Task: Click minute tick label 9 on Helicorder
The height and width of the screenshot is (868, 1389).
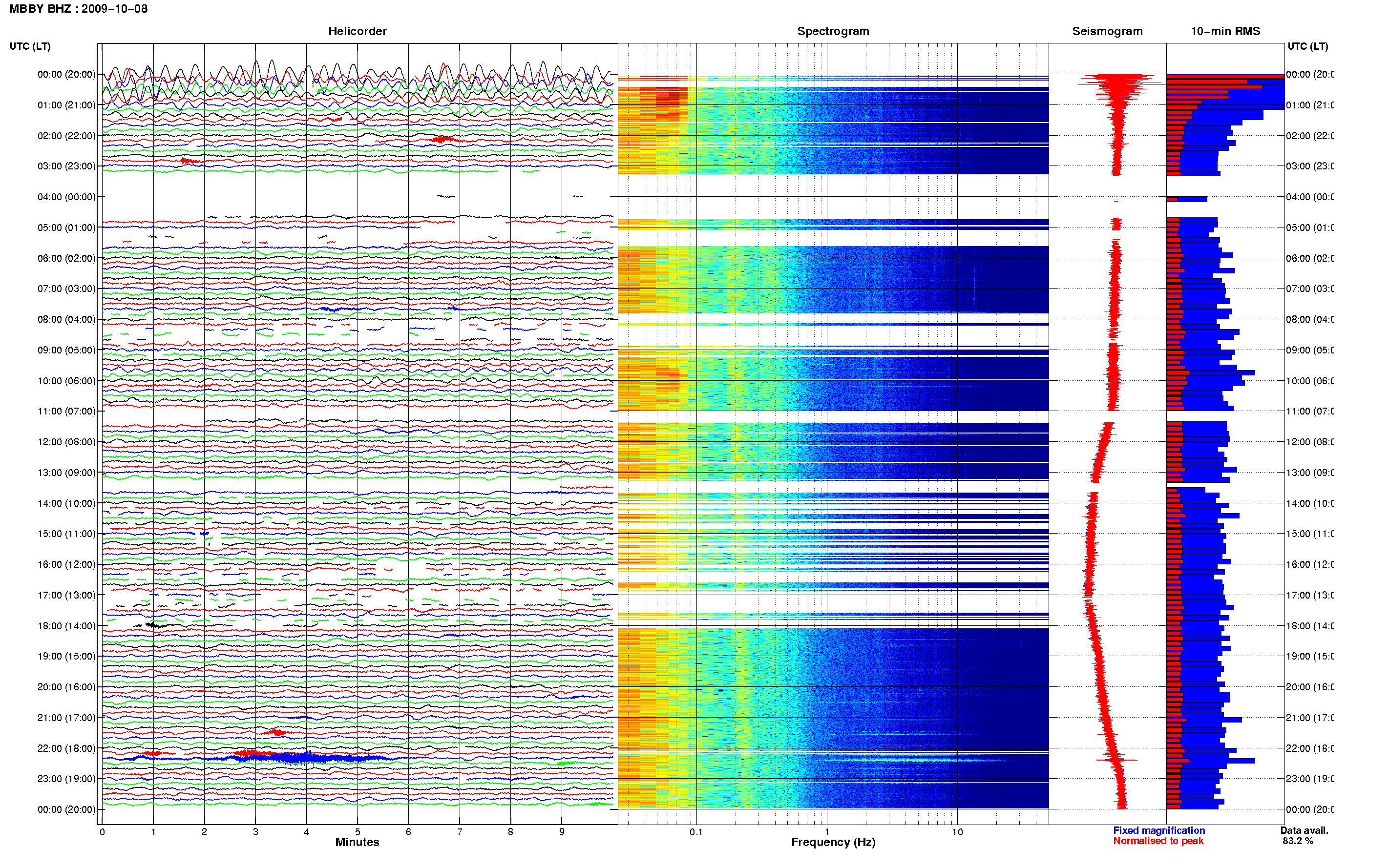Action: pos(562,832)
